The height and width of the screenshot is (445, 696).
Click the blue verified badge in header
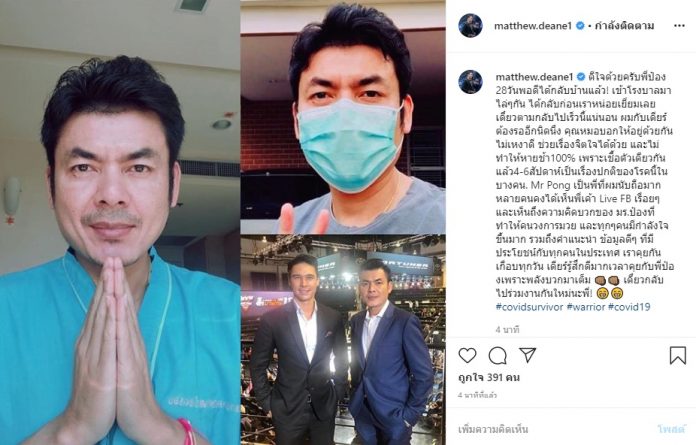tap(580, 26)
